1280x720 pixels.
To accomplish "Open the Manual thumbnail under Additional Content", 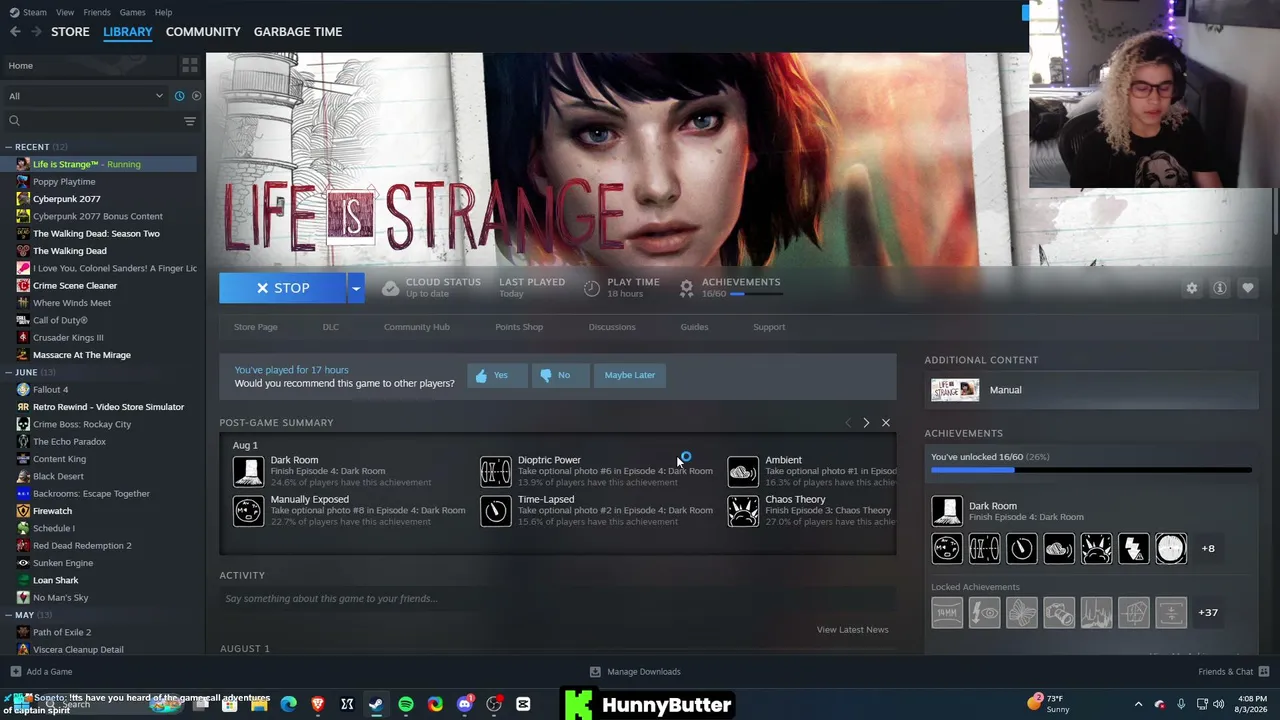I will coord(955,390).
